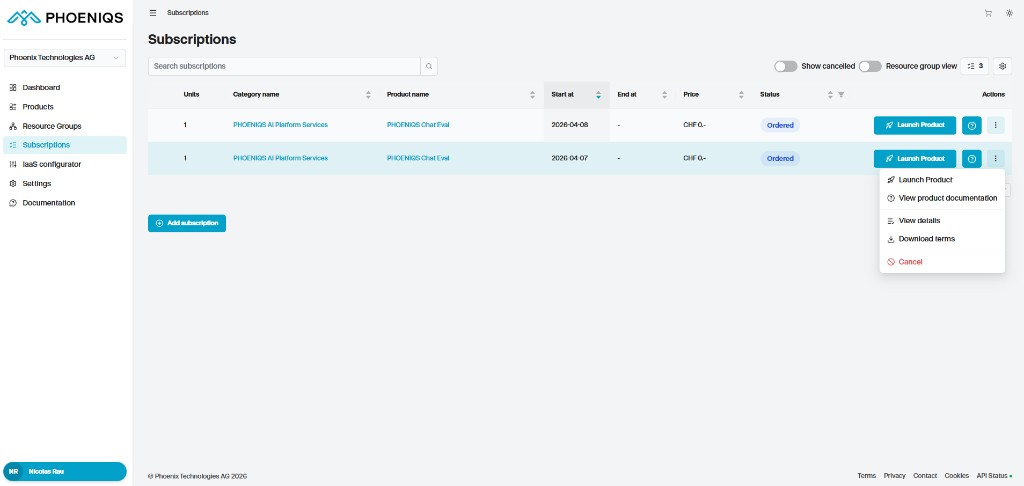The width and height of the screenshot is (1024, 486).
Task: Click the NR user avatar
Action: 13,472
